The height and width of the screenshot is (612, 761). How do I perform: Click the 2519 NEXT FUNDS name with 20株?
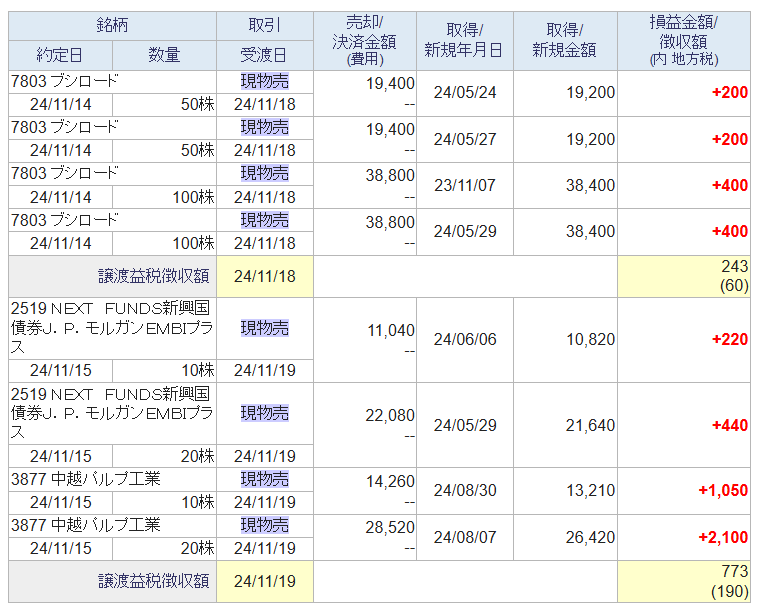(x=112, y=414)
